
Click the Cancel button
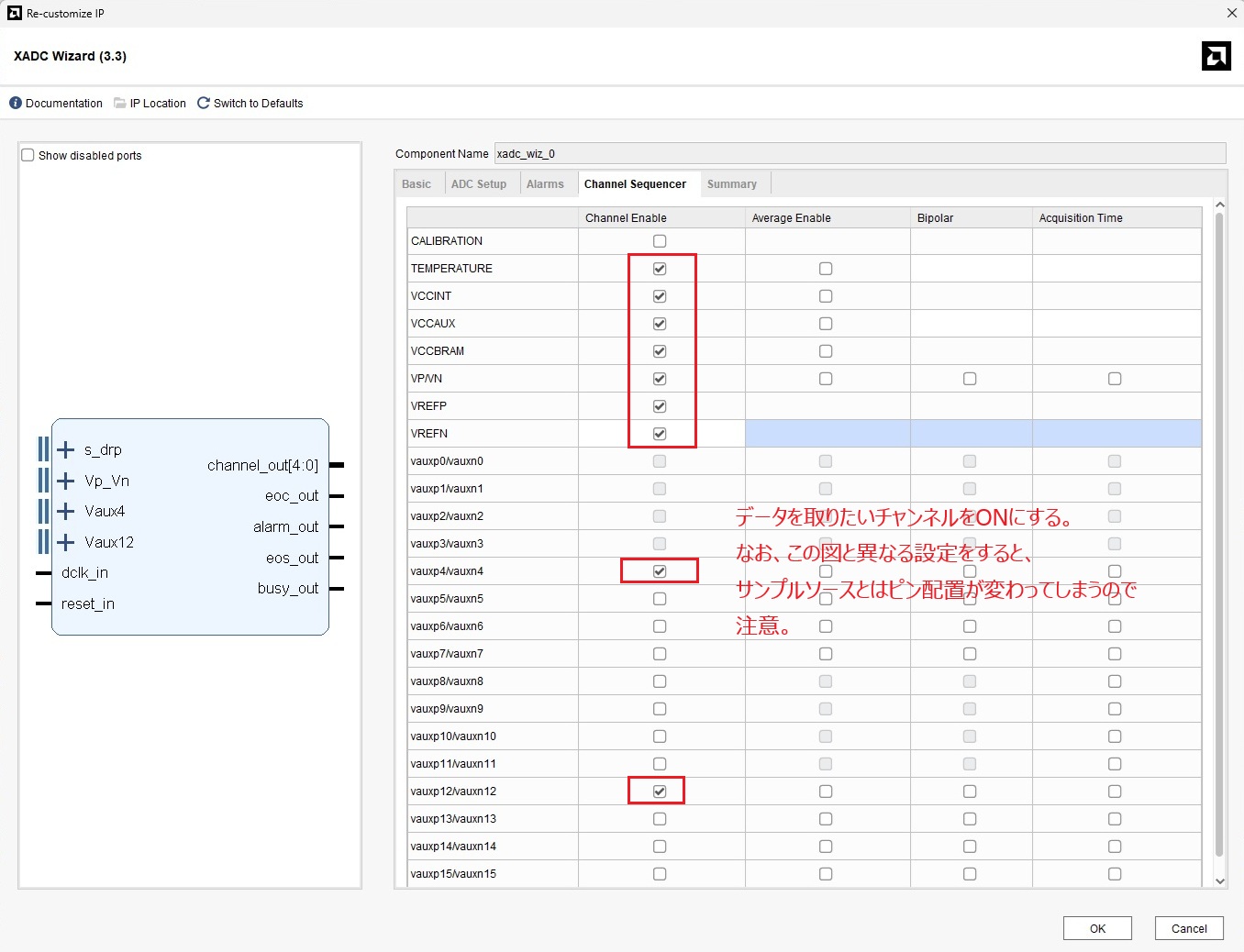pos(1188,928)
